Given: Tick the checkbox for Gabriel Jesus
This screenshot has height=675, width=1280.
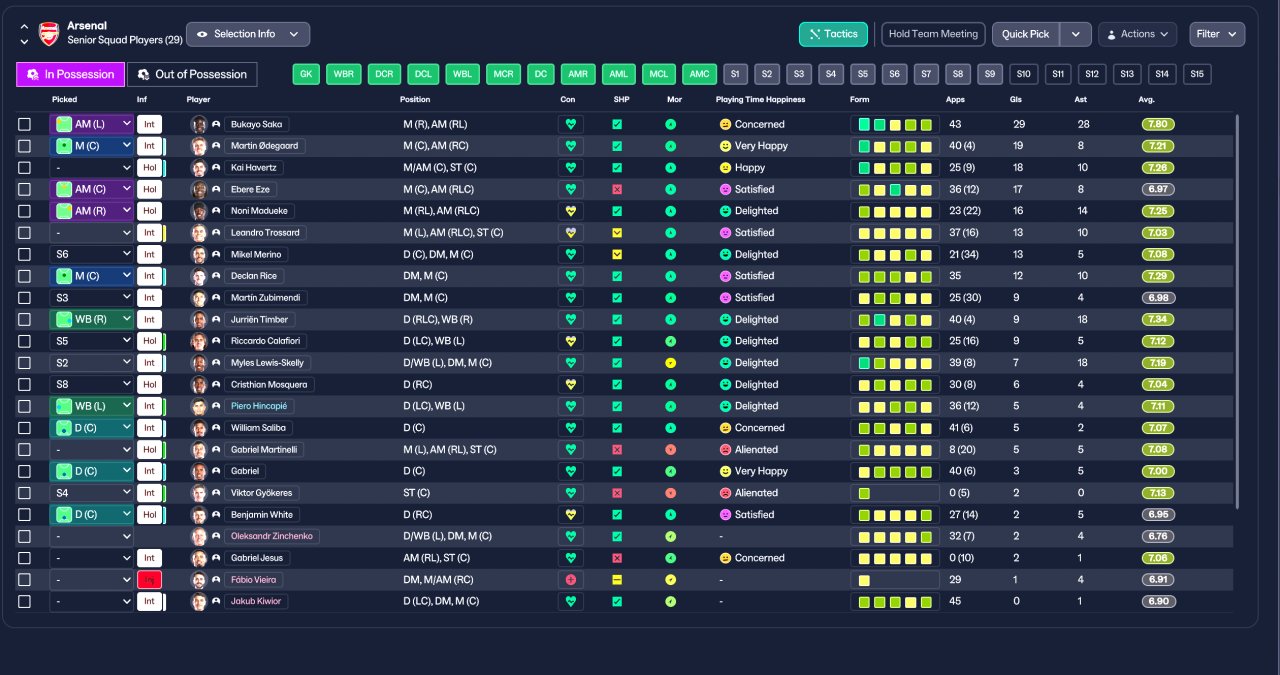Looking at the screenshot, I should [x=24, y=558].
